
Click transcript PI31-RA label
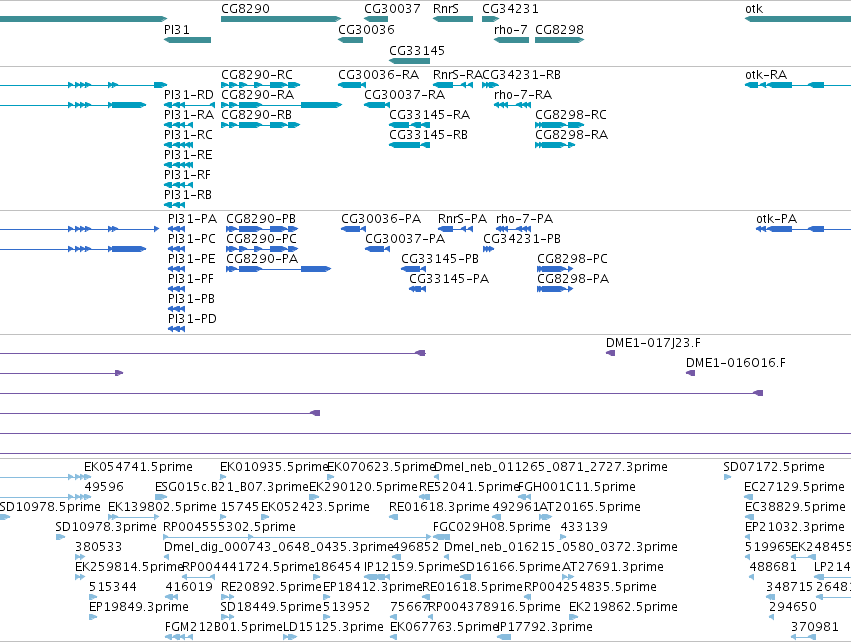point(189,115)
